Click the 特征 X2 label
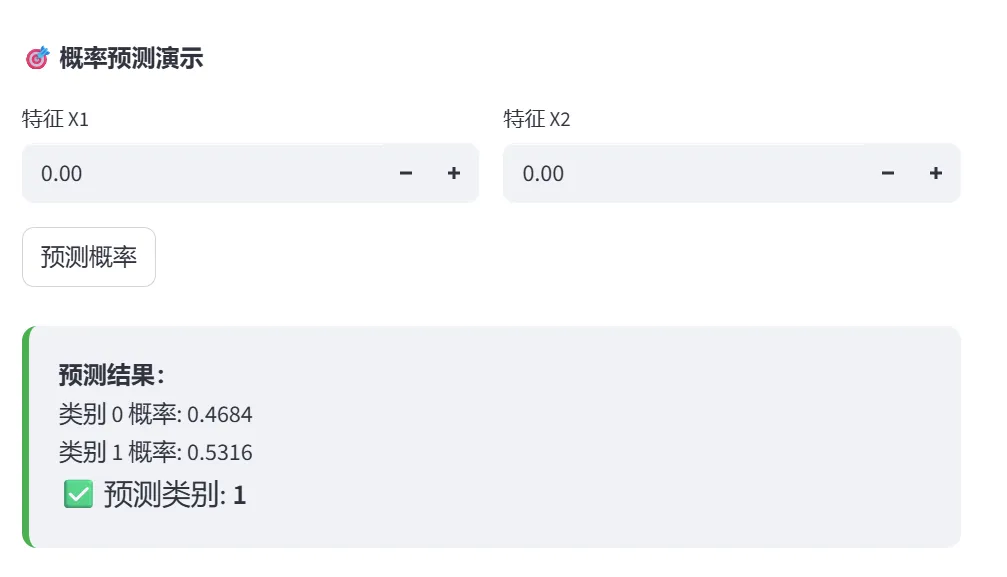 pos(537,120)
